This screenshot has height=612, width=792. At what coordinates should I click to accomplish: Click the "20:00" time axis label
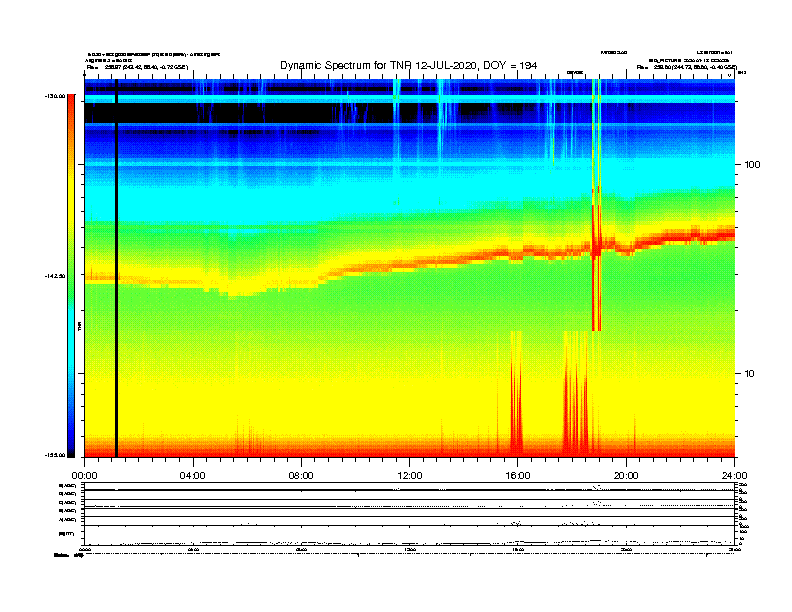(626, 476)
